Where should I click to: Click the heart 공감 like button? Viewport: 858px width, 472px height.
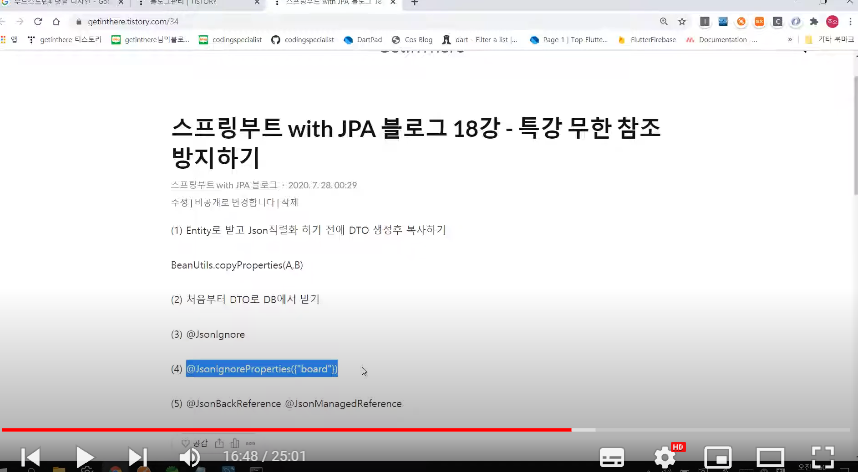pyautogui.click(x=194, y=443)
